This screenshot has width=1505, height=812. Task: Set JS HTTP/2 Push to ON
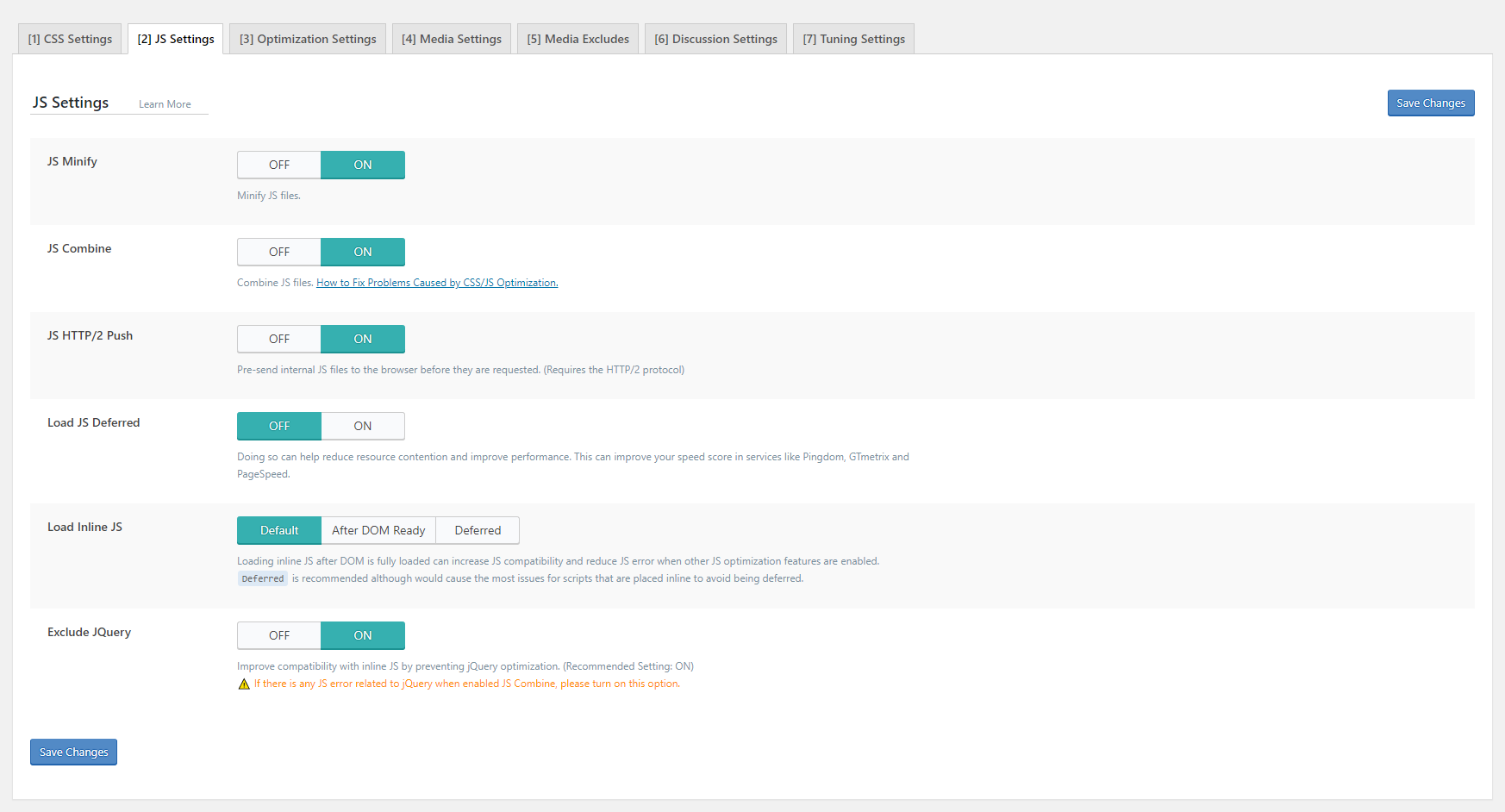click(x=363, y=339)
